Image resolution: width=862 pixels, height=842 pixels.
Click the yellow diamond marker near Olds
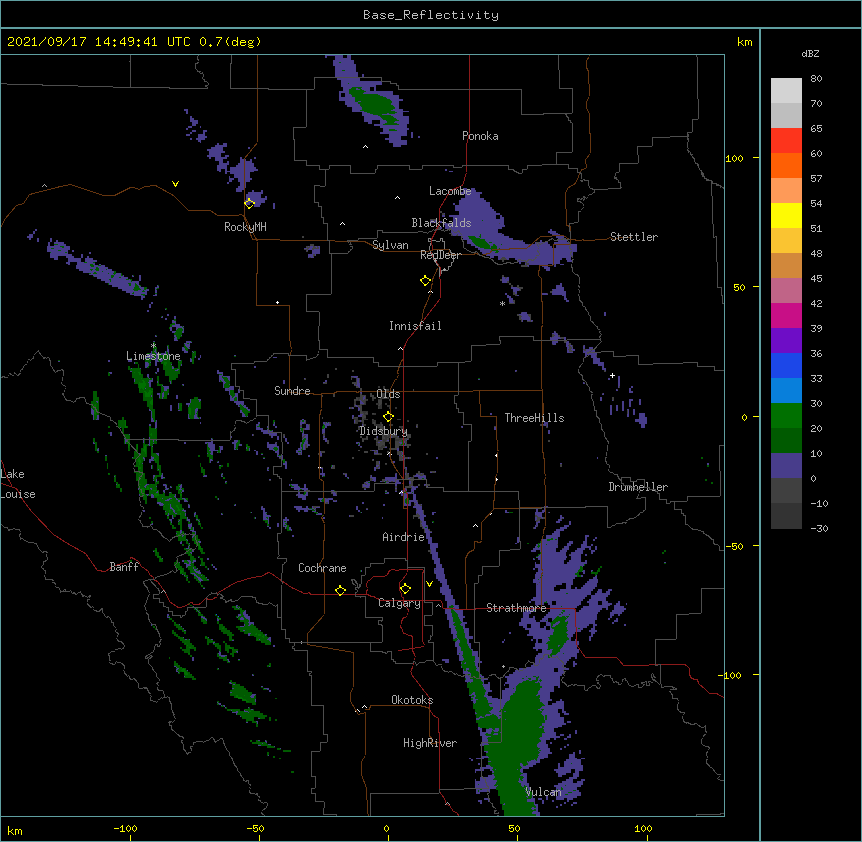tap(388, 417)
